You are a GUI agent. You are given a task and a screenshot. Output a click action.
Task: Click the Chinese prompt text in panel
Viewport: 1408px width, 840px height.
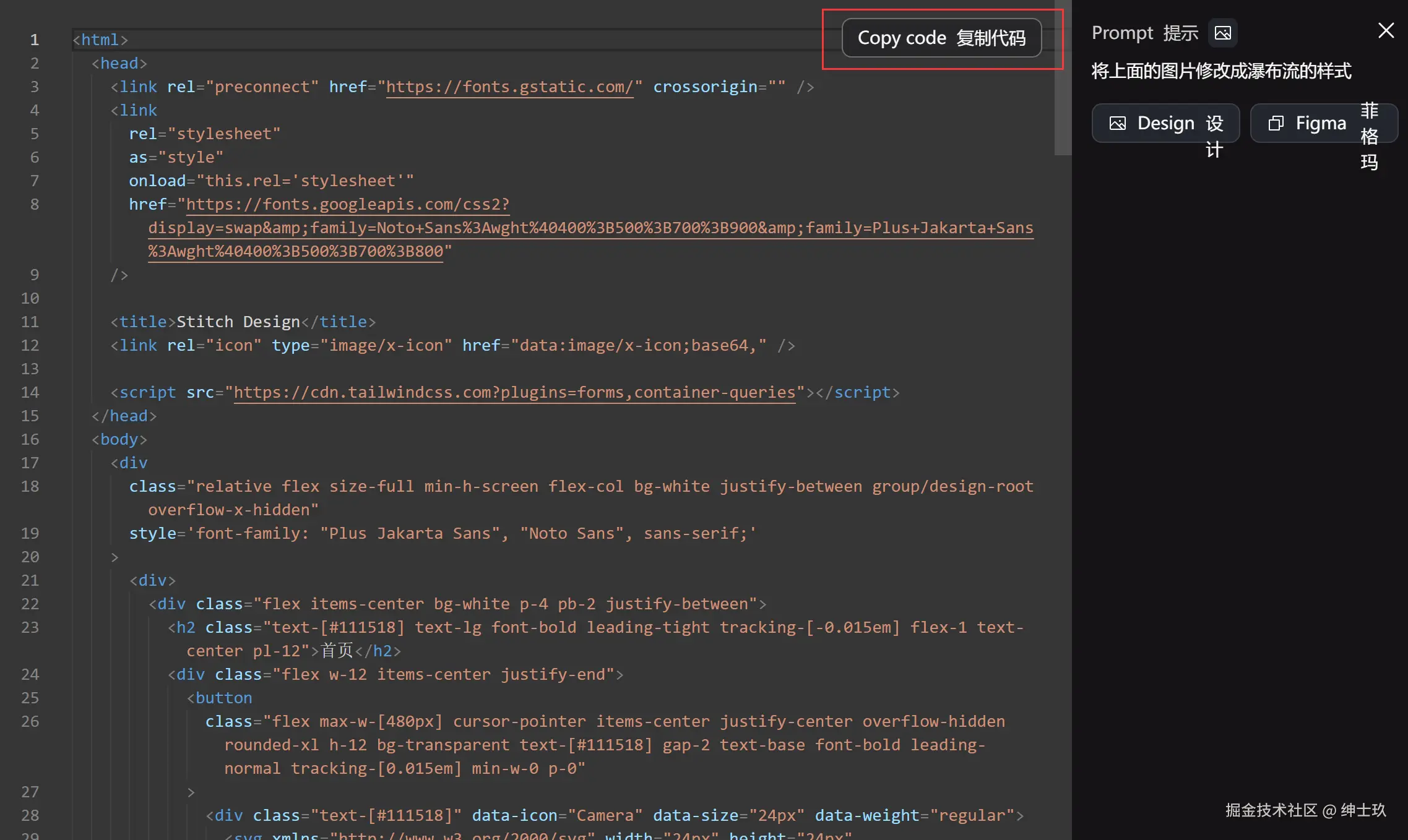pos(1221,71)
